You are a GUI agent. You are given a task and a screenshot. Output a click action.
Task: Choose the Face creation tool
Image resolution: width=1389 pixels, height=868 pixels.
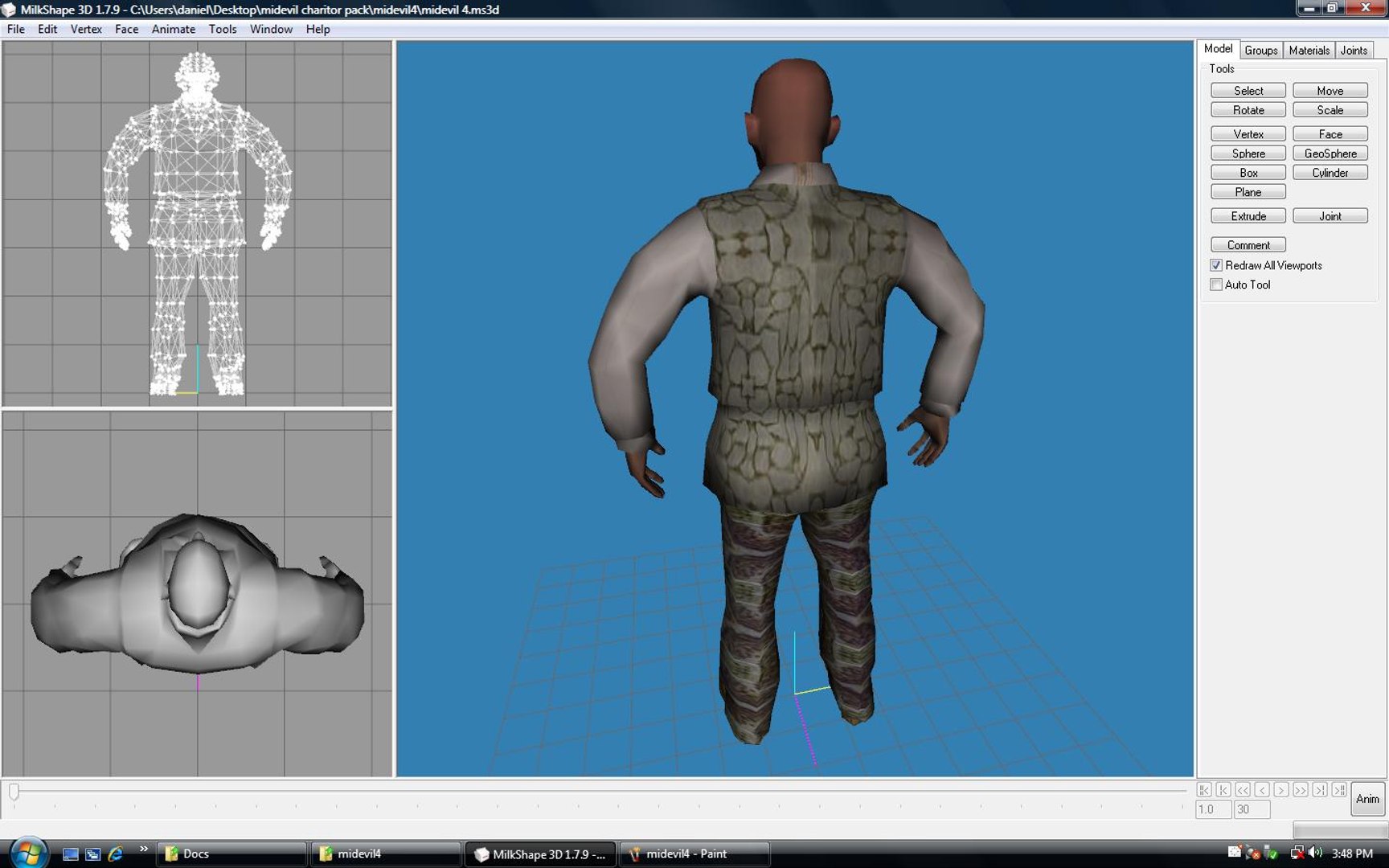click(x=1330, y=134)
